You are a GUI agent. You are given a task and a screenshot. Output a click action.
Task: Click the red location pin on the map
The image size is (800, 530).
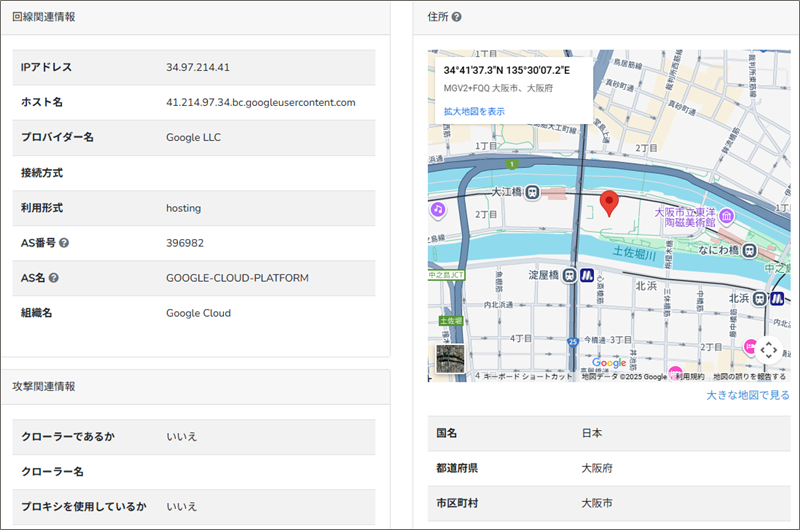coord(609,203)
